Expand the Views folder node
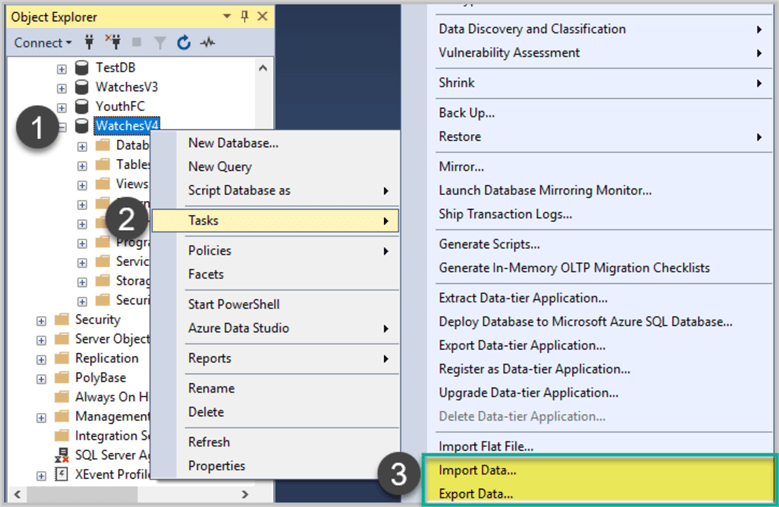 click(82, 185)
